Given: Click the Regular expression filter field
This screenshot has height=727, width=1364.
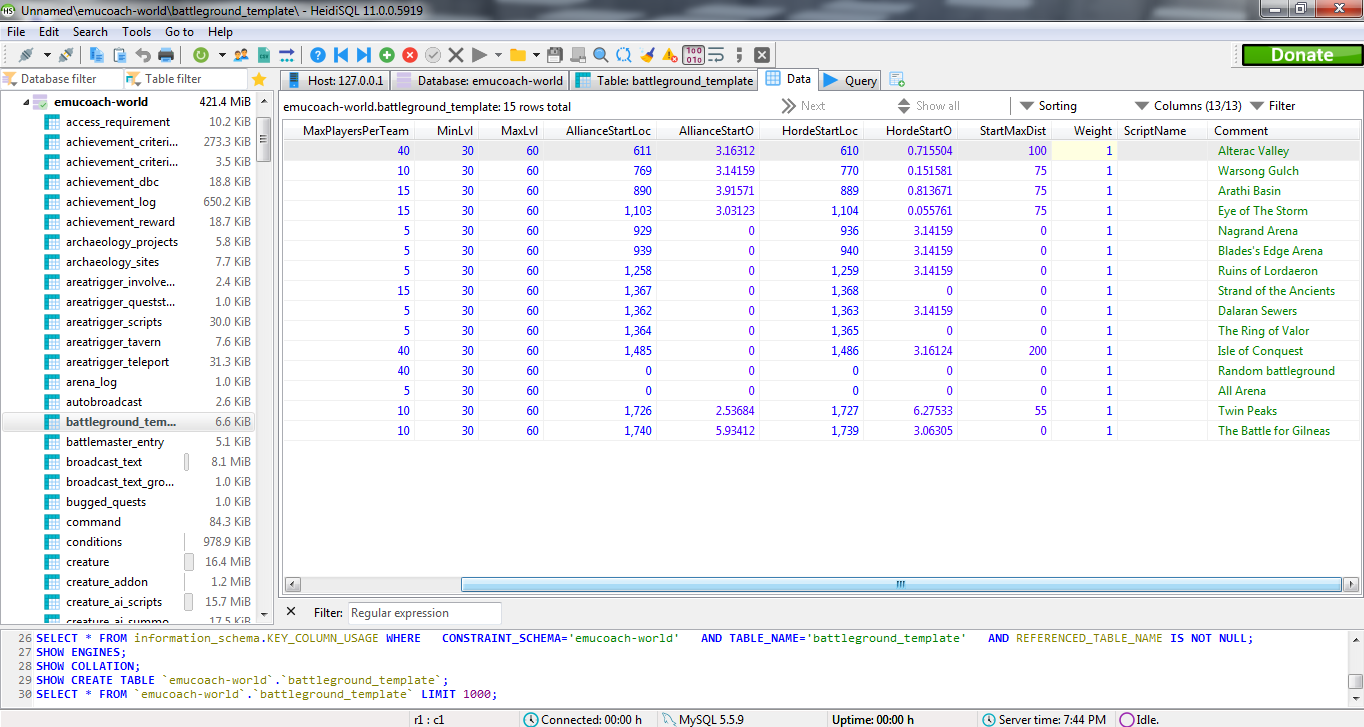Looking at the screenshot, I should [424, 613].
